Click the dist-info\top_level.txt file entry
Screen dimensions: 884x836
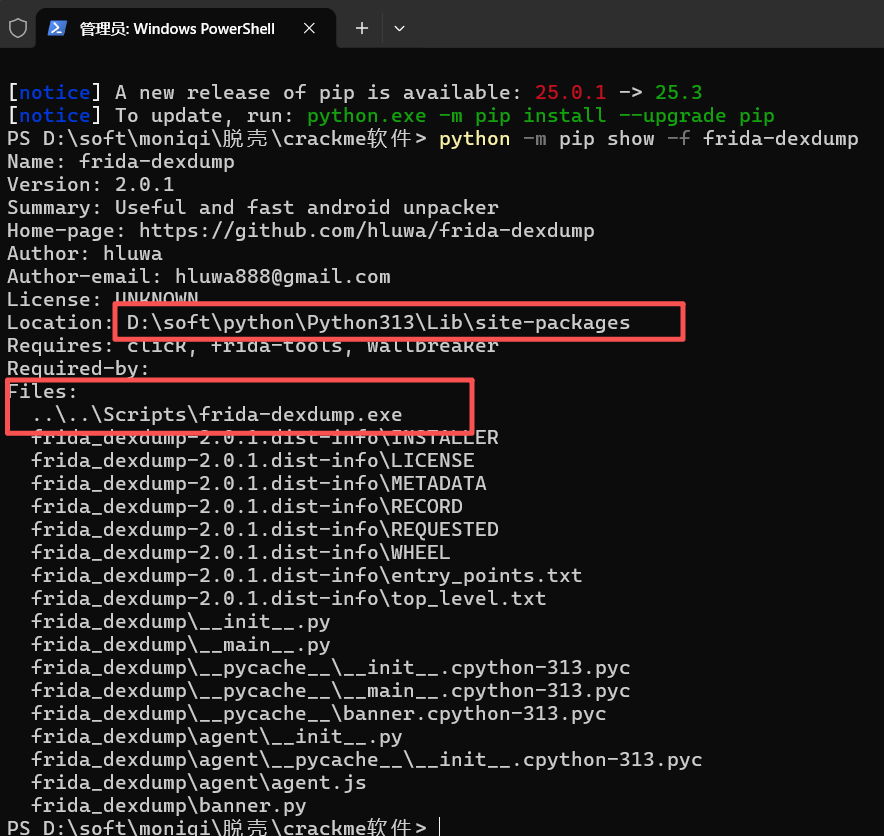pos(289,599)
